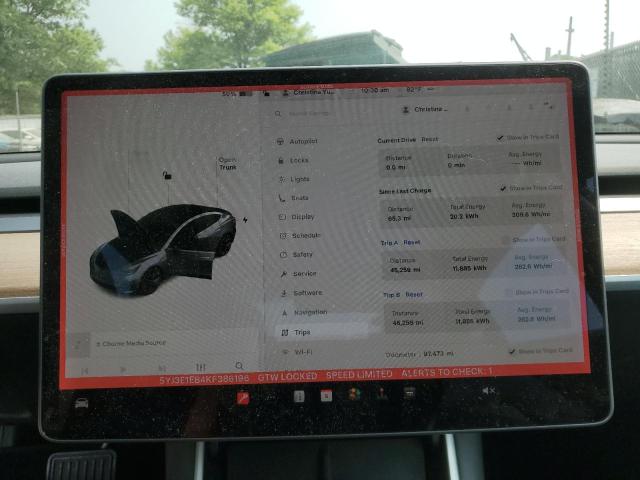The height and width of the screenshot is (480, 640).
Task: Tap the GTW LOCKED banner text
Action: [287, 376]
